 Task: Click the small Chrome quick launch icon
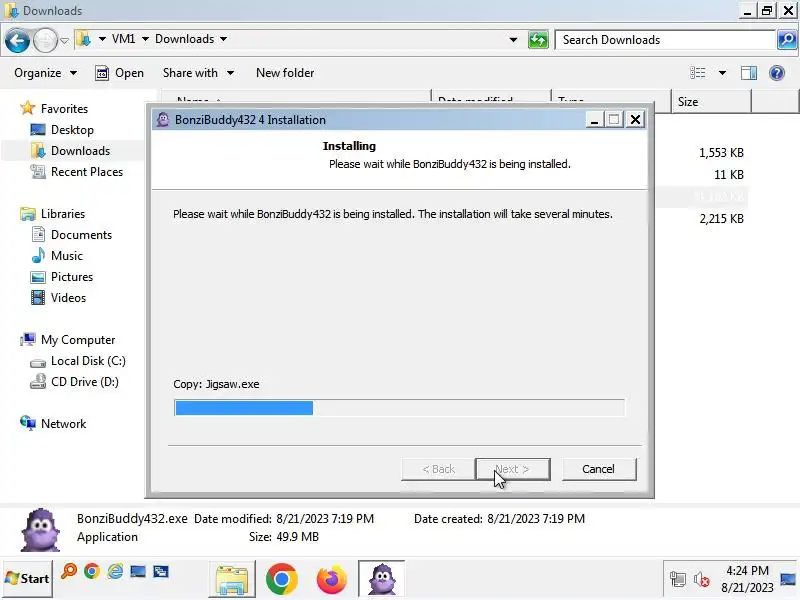coord(92,571)
